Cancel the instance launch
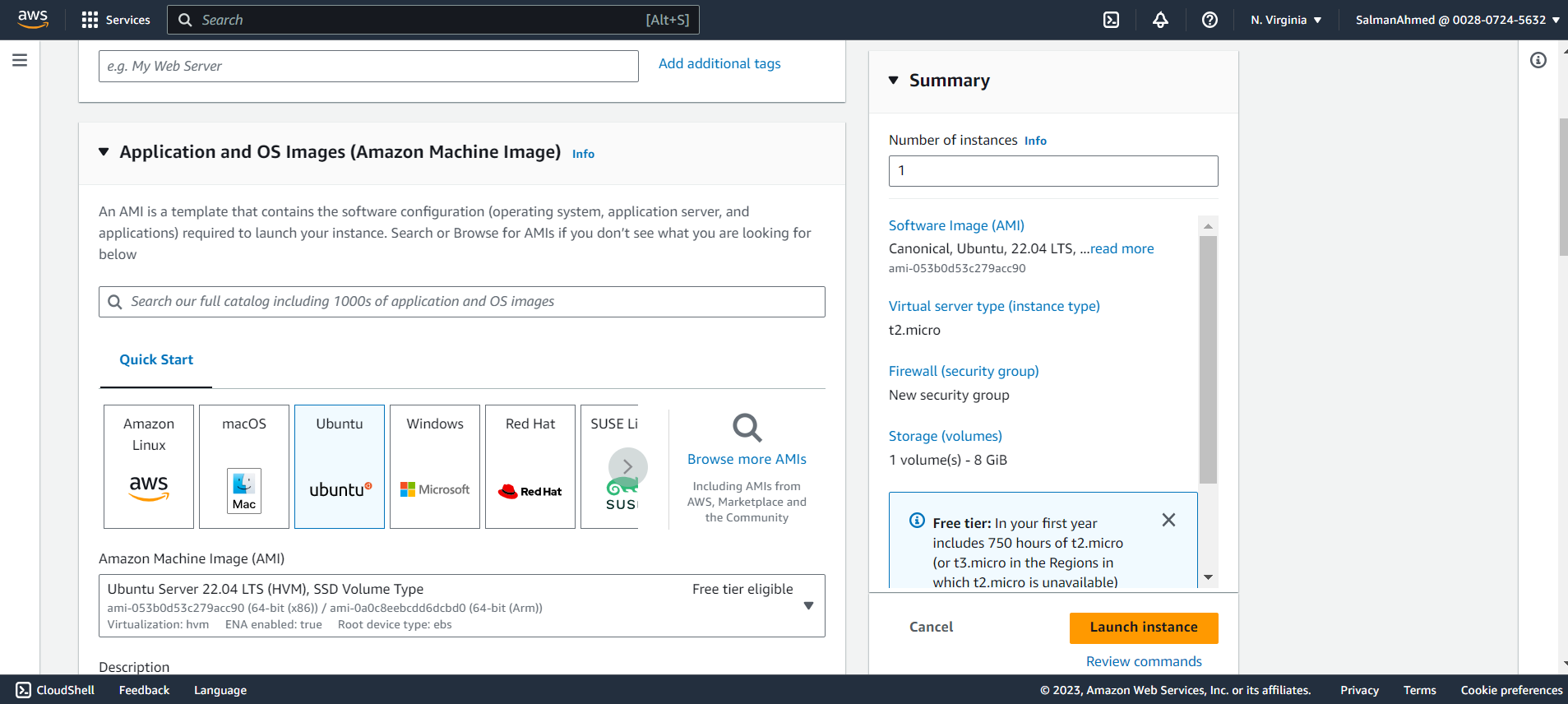1568x704 pixels. coord(931,627)
